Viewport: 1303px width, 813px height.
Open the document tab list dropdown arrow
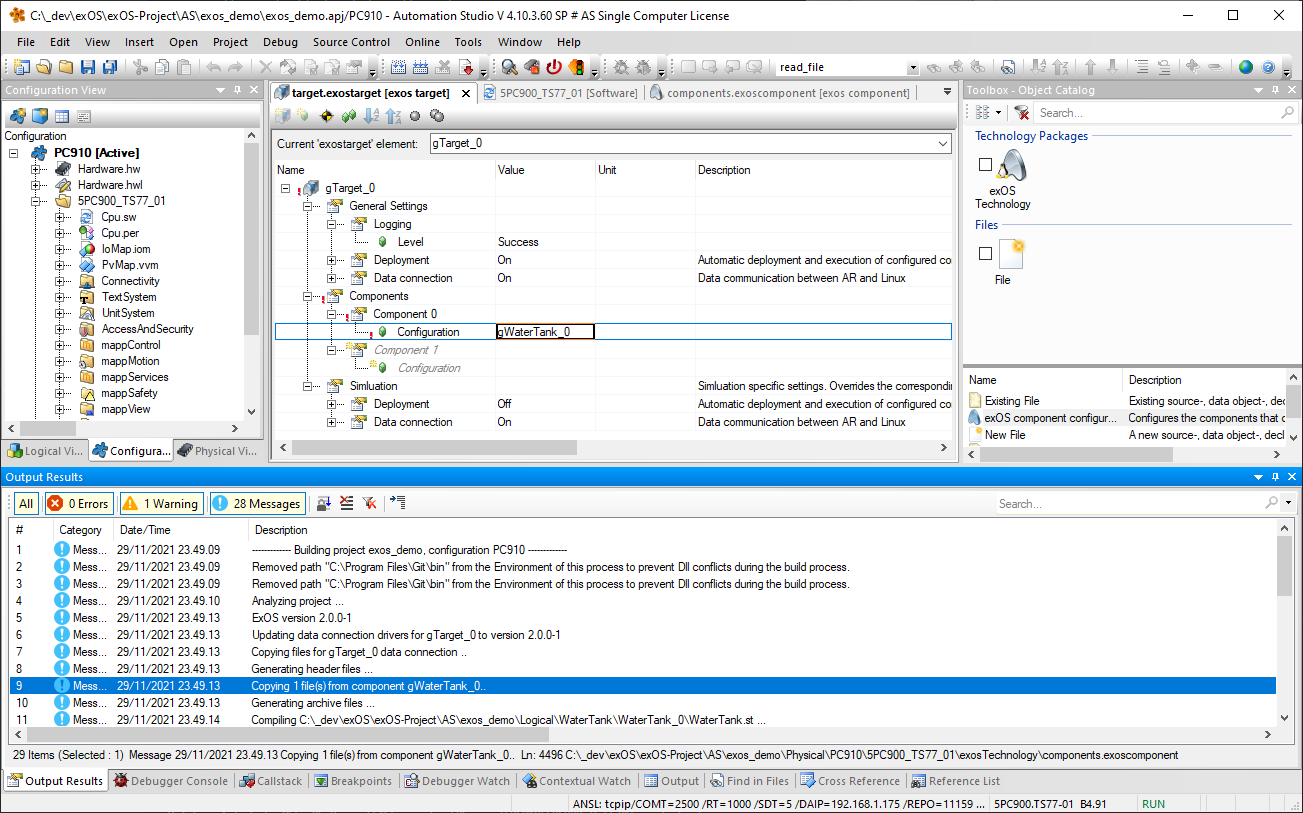[948, 92]
